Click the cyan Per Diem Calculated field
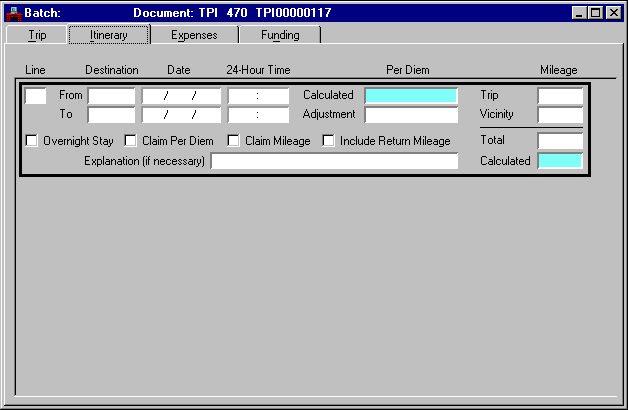The image size is (628, 410). point(411,96)
